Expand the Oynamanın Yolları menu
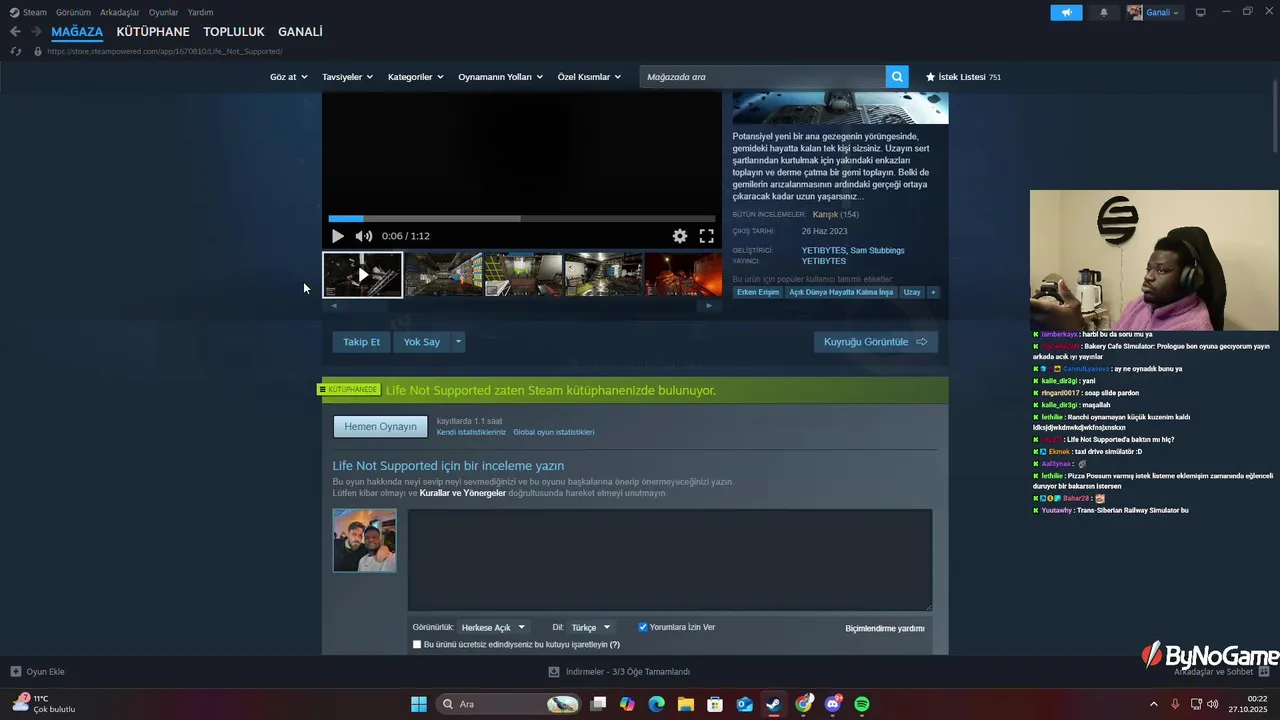Viewport: 1280px width, 720px height. point(500,77)
